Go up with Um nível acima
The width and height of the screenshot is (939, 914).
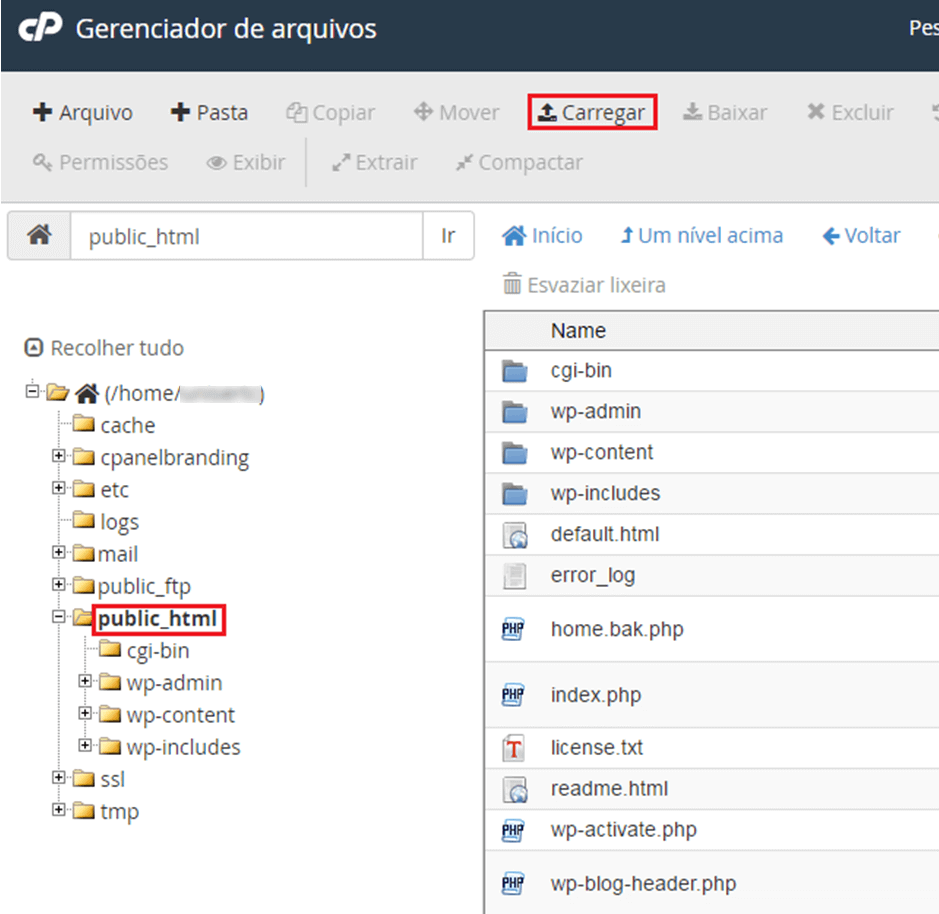pyautogui.click(x=702, y=235)
